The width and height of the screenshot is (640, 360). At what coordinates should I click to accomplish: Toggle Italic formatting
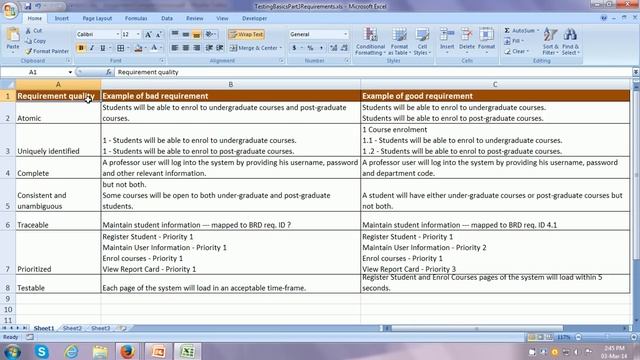[x=92, y=48]
